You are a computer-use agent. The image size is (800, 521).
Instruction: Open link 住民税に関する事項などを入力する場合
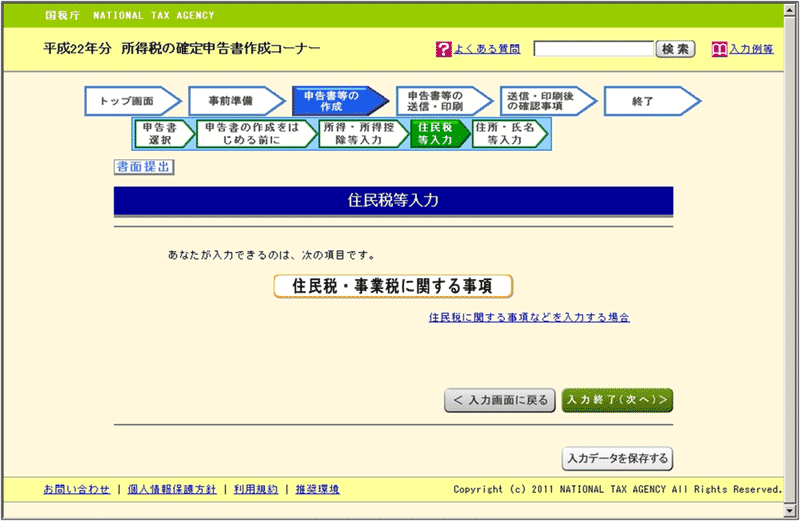pyautogui.click(x=529, y=317)
